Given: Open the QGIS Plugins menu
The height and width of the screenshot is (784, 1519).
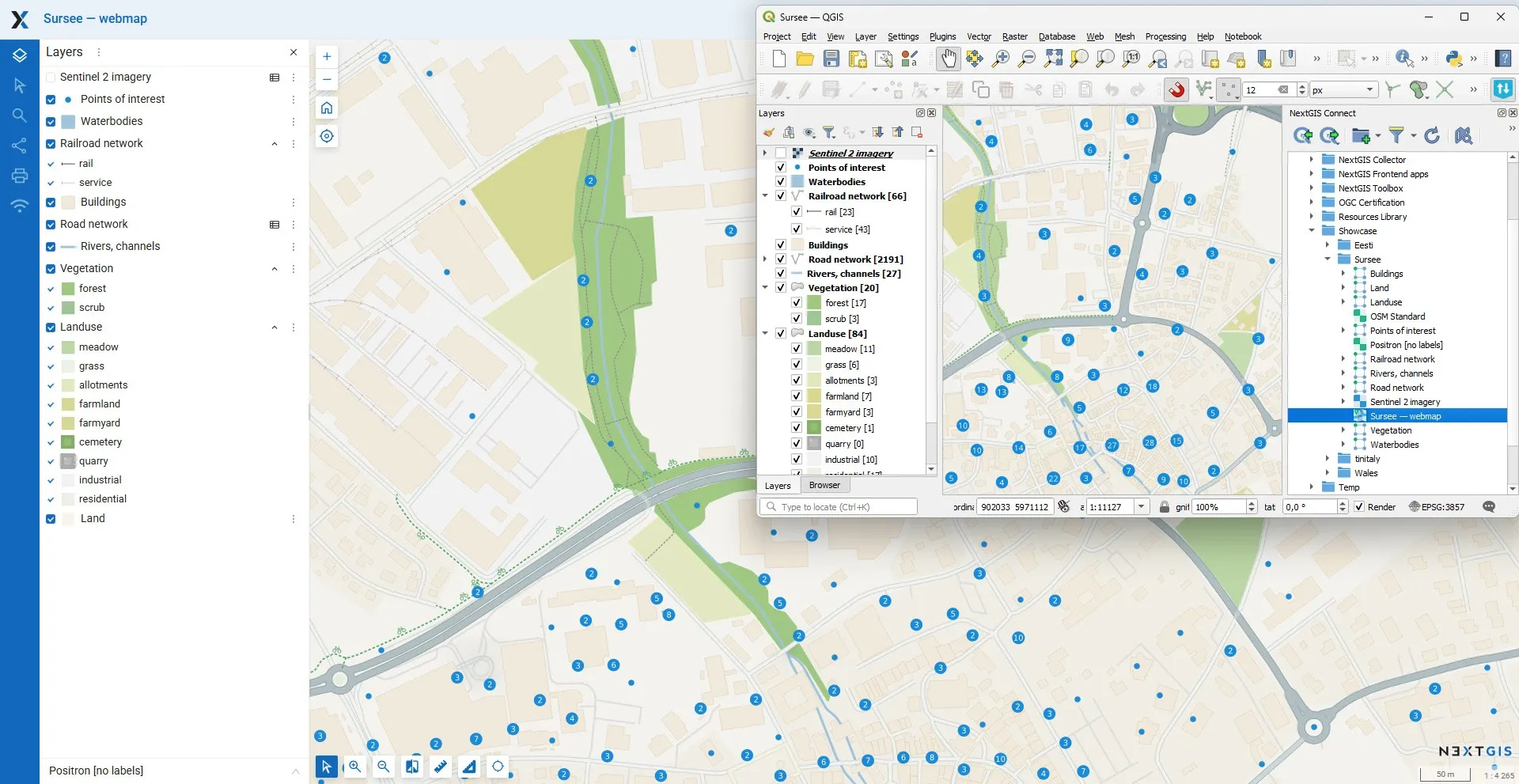Looking at the screenshot, I should (x=942, y=36).
